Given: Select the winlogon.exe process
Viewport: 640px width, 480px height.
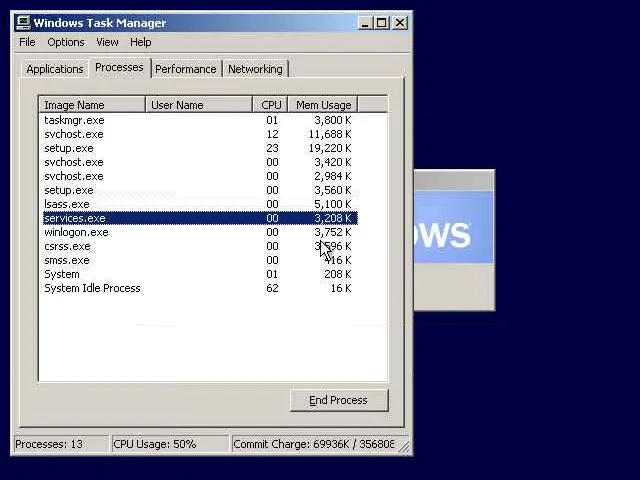Looking at the screenshot, I should [200, 232].
